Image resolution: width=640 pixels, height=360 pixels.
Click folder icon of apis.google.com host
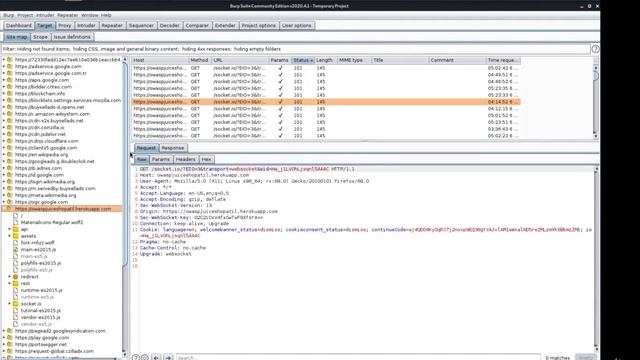click(10, 80)
